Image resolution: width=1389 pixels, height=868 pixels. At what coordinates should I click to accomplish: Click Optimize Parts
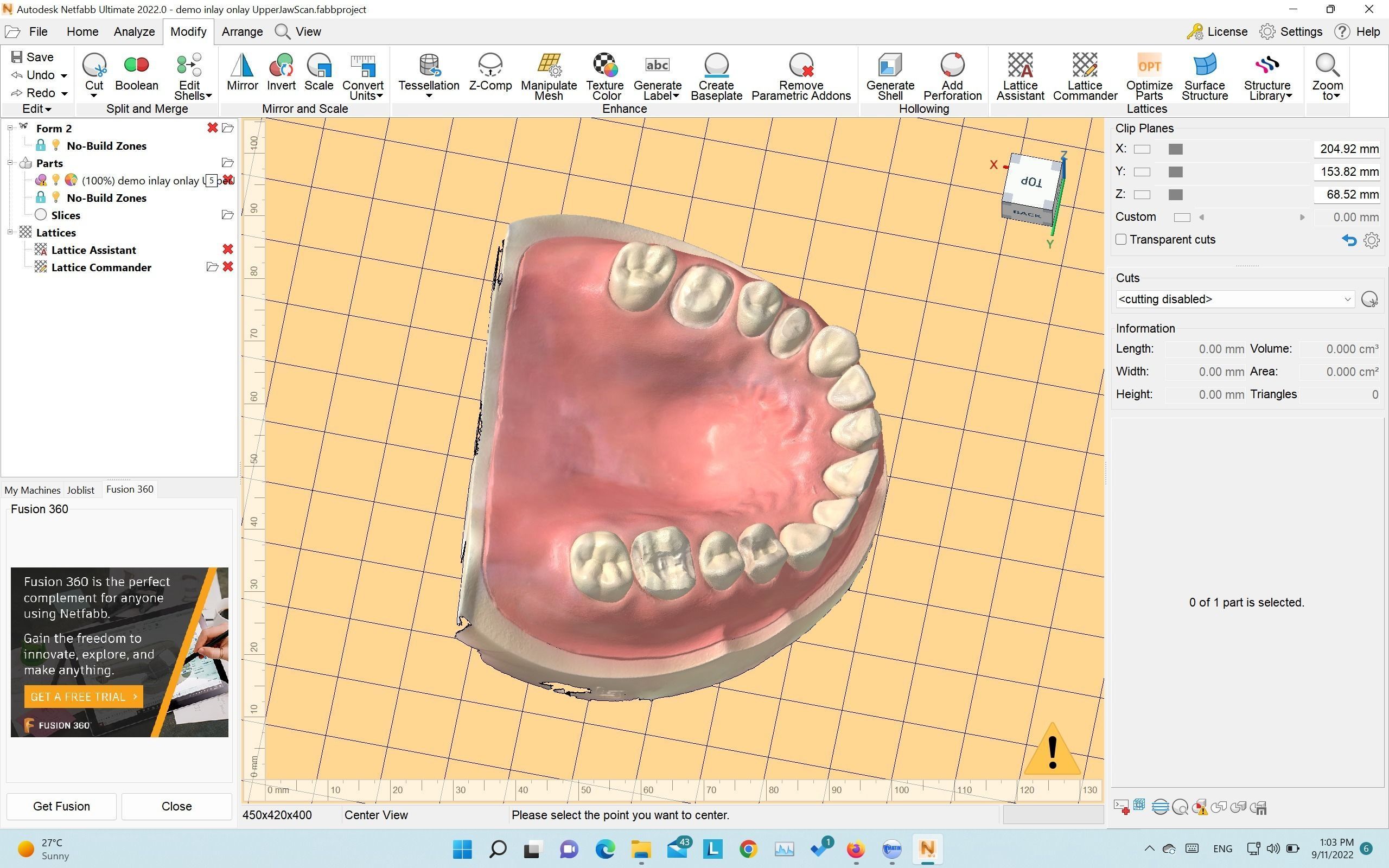click(x=1149, y=78)
